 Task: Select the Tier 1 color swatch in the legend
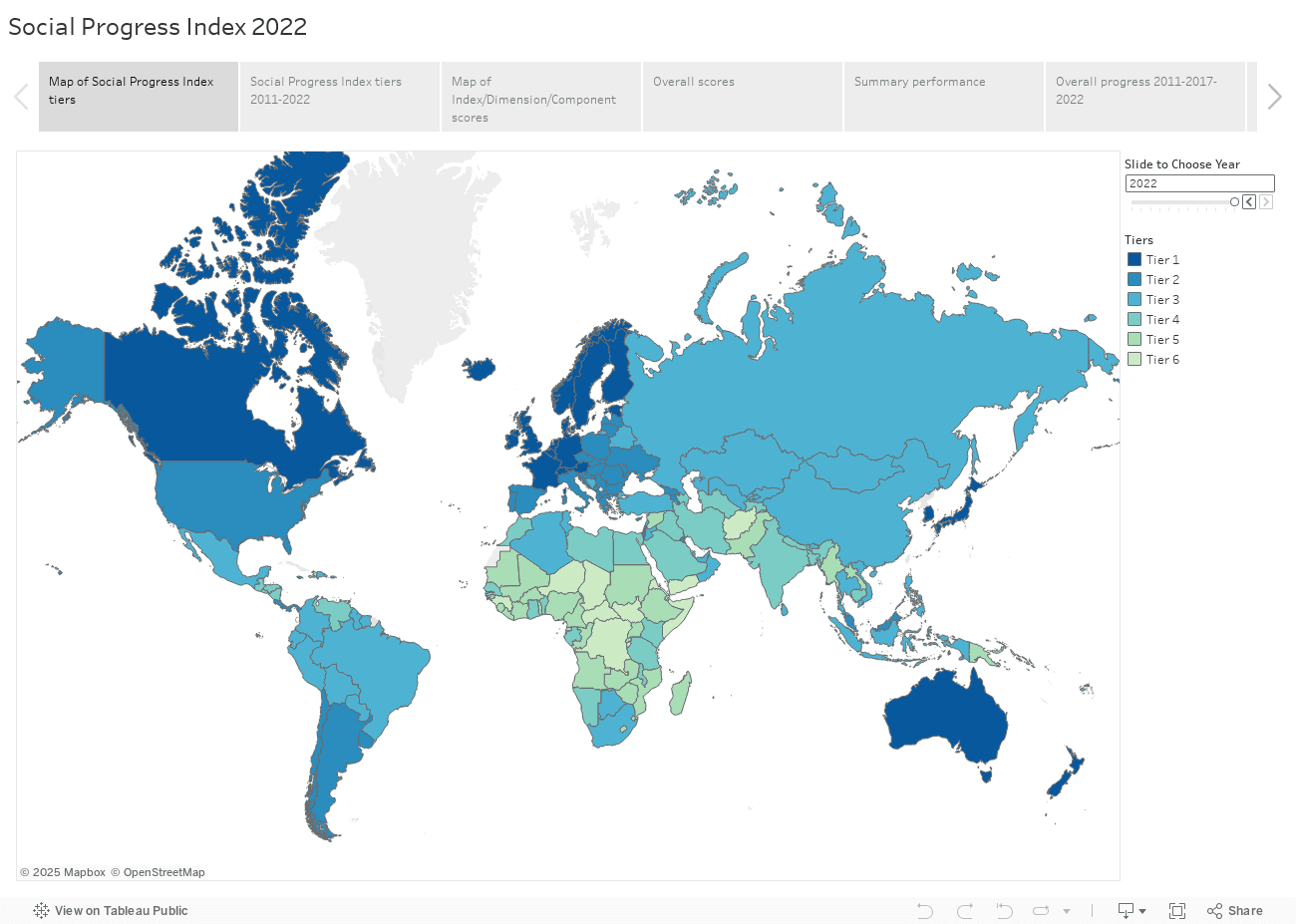[1134, 259]
